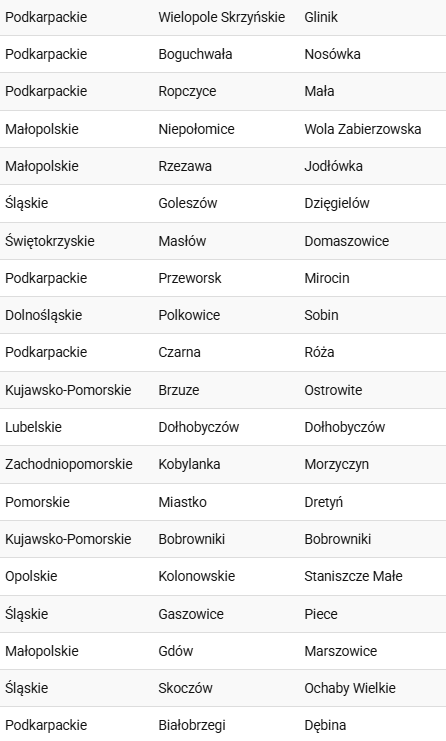
Task: Click the Wola Zabierzowska cell
Action: (x=362, y=129)
